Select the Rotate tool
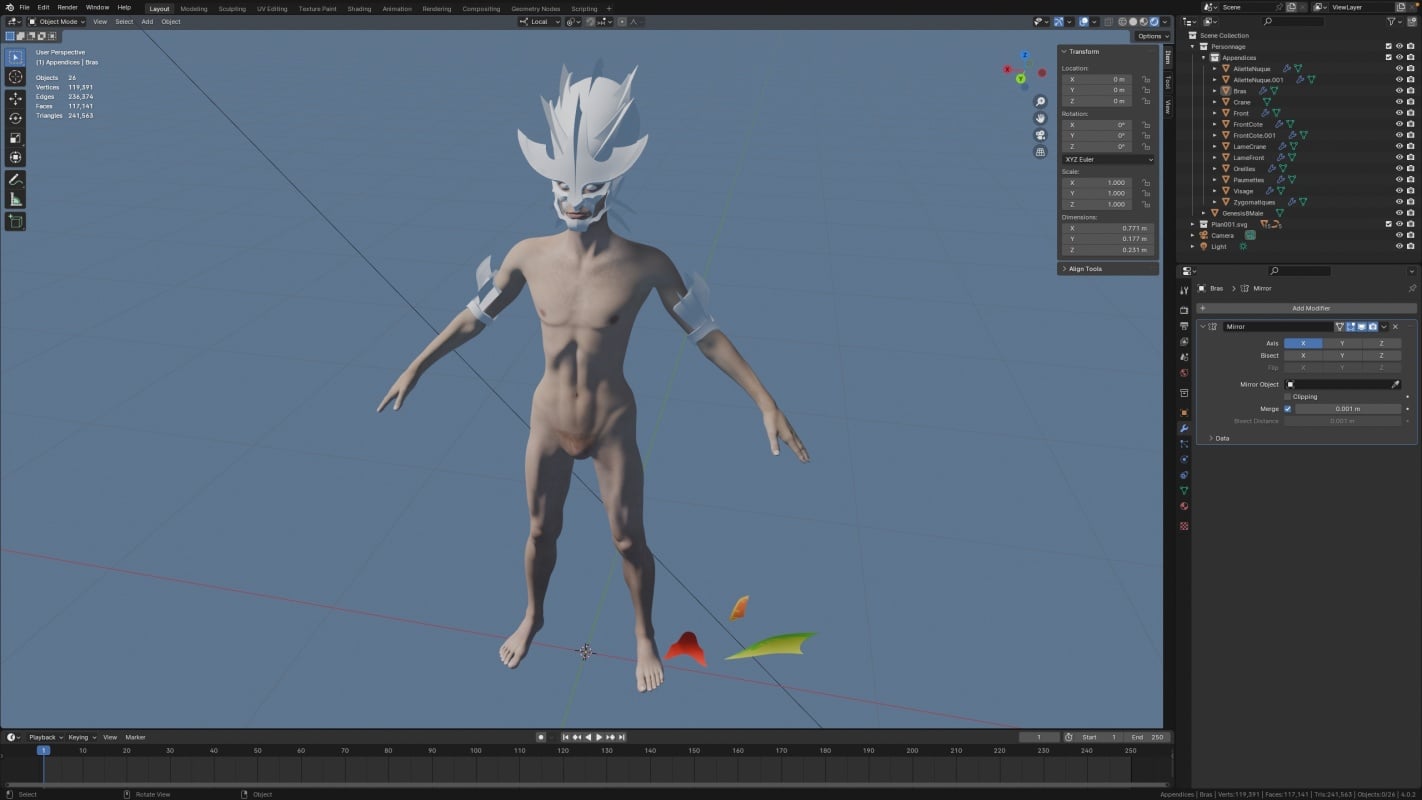 click(15, 118)
